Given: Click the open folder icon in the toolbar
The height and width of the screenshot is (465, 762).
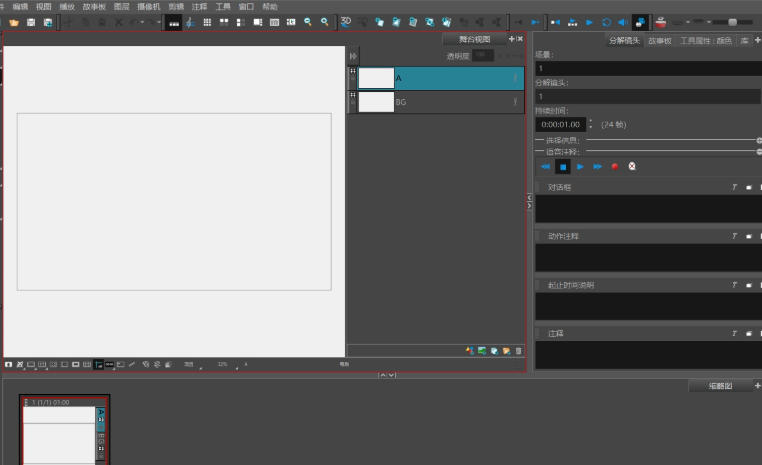Looking at the screenshot, I should click(14, 21).
